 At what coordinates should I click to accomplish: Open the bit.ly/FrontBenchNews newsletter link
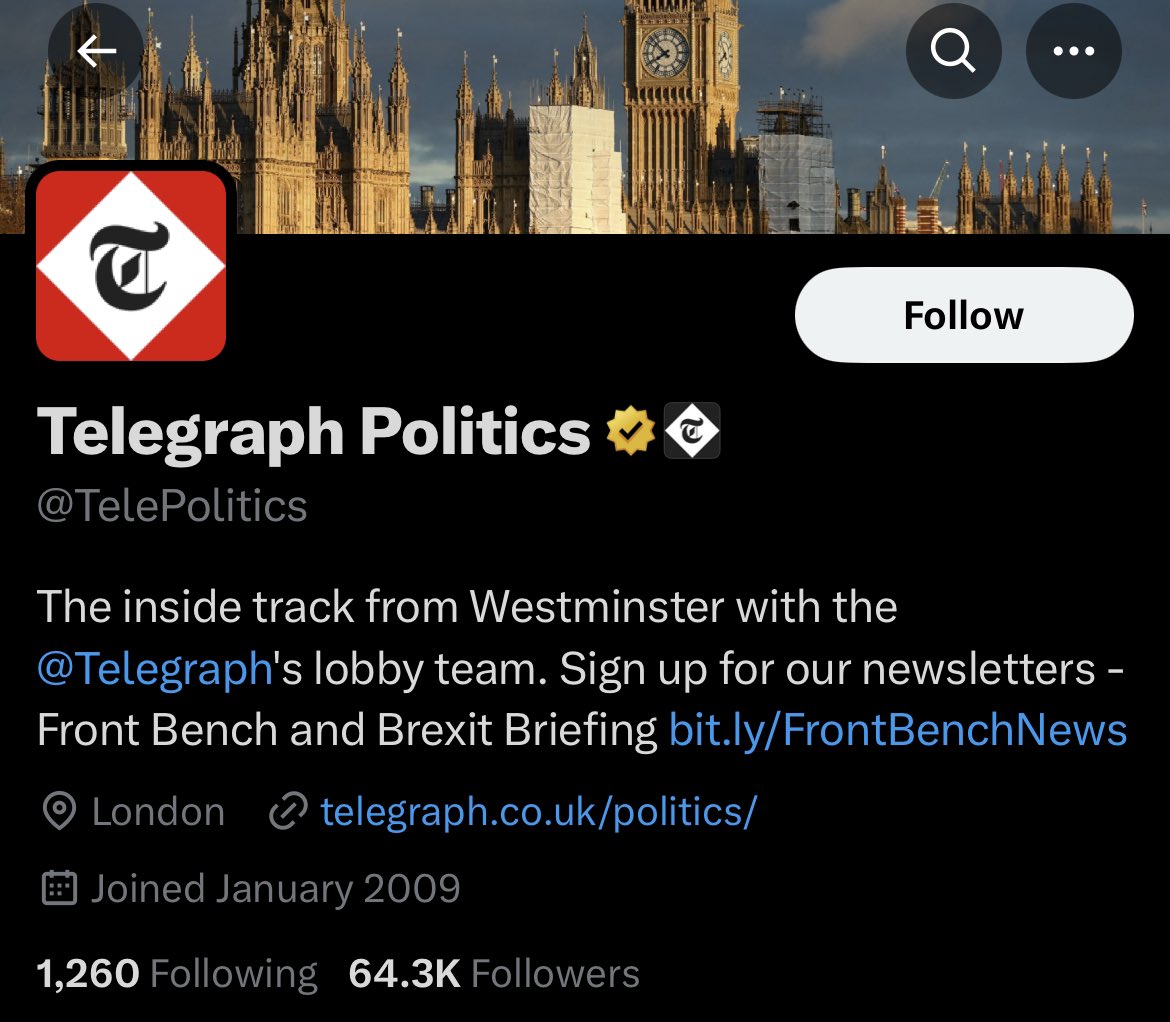click(x=897, y=730)
